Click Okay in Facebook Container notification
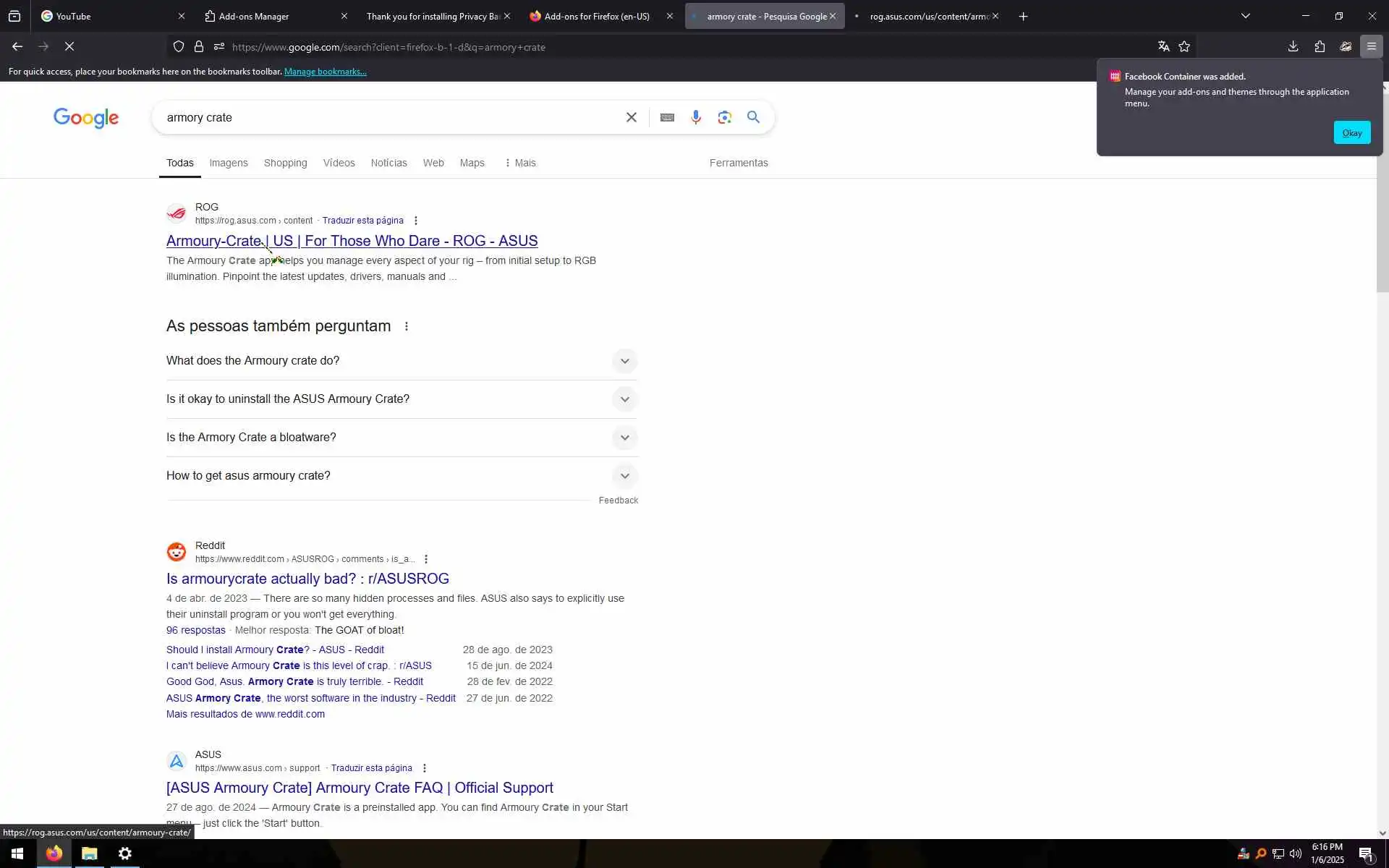This screenshot has width=1389, height=868. coord(1351,132)
